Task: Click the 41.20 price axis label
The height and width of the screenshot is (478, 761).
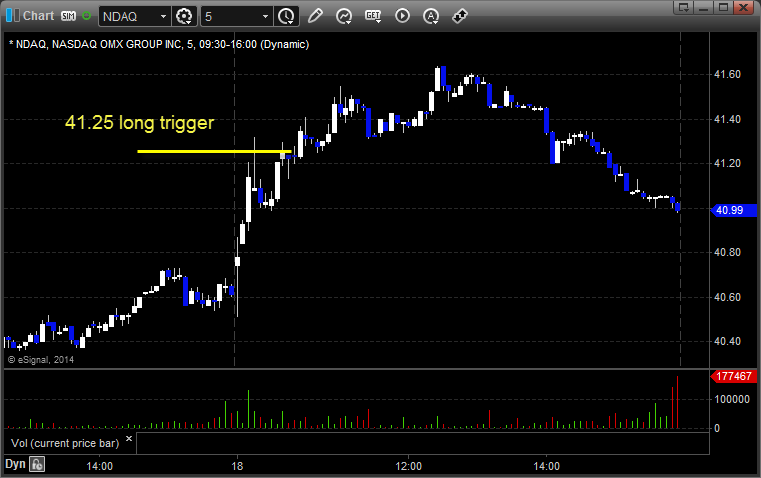Action: pyautogui.click(x=727, y=163)
